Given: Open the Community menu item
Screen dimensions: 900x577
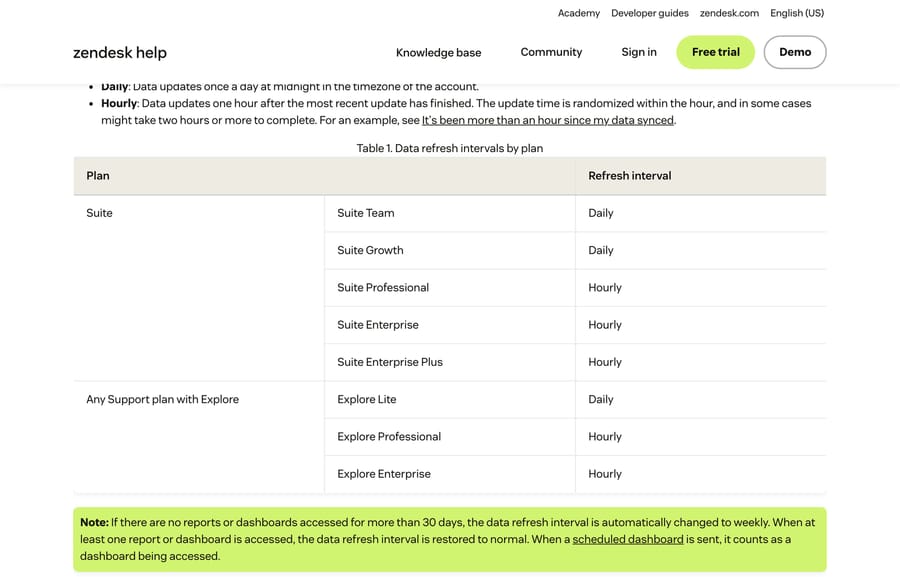Looking at the screenshot, I should coord(551,52).
